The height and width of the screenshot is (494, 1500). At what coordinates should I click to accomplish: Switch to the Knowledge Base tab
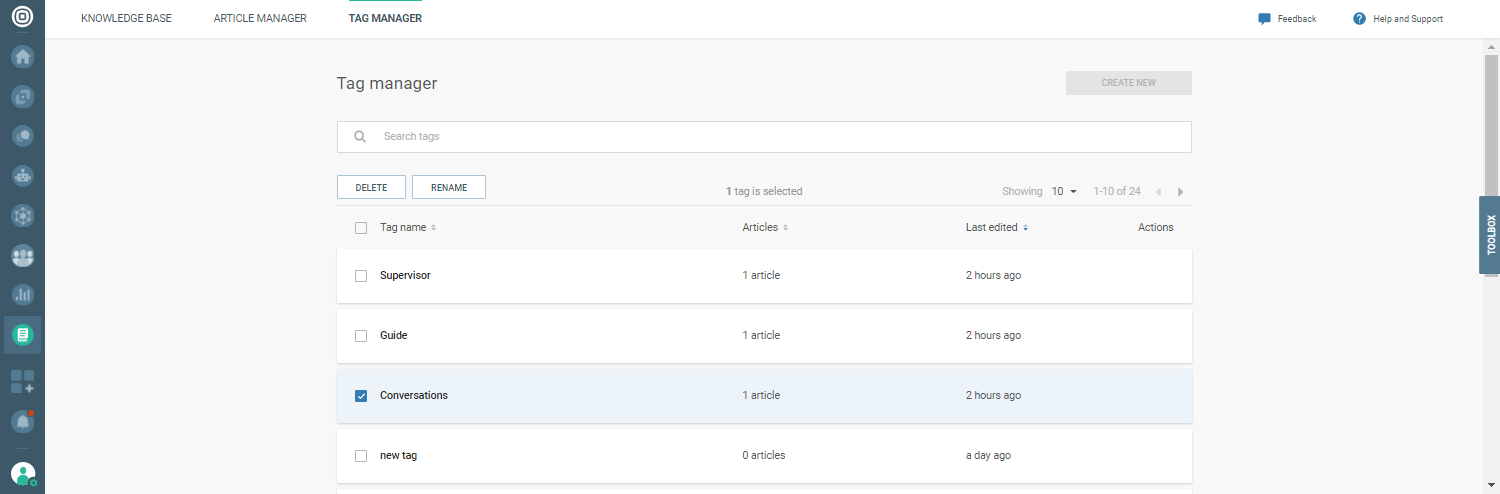click(x=126, y=18)
